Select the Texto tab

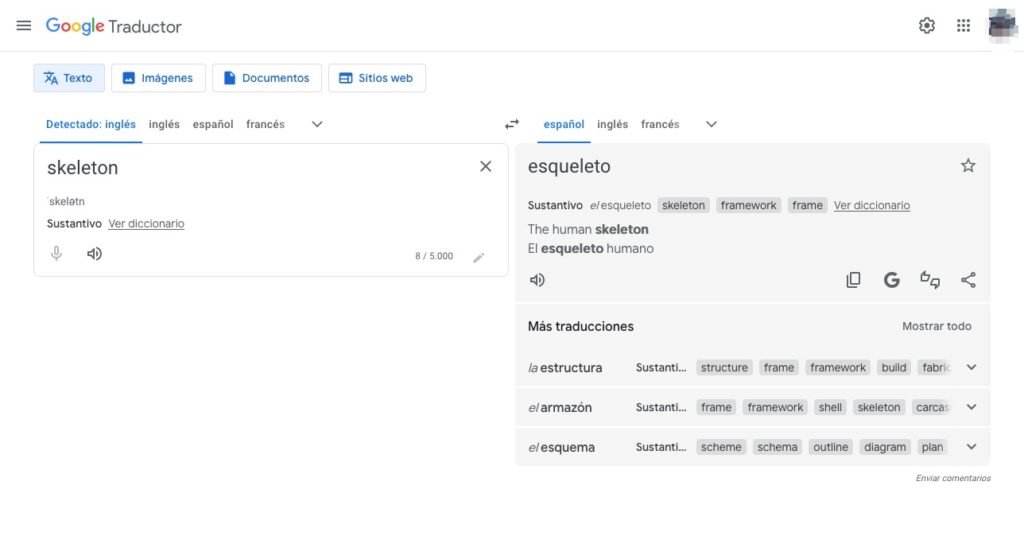69,78
